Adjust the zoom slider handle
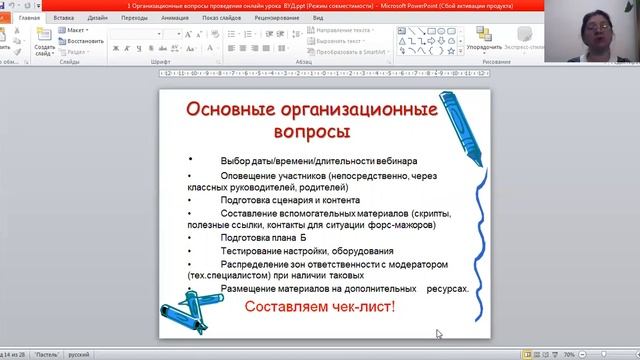The image size is (640, 360). tap(604, 355)
